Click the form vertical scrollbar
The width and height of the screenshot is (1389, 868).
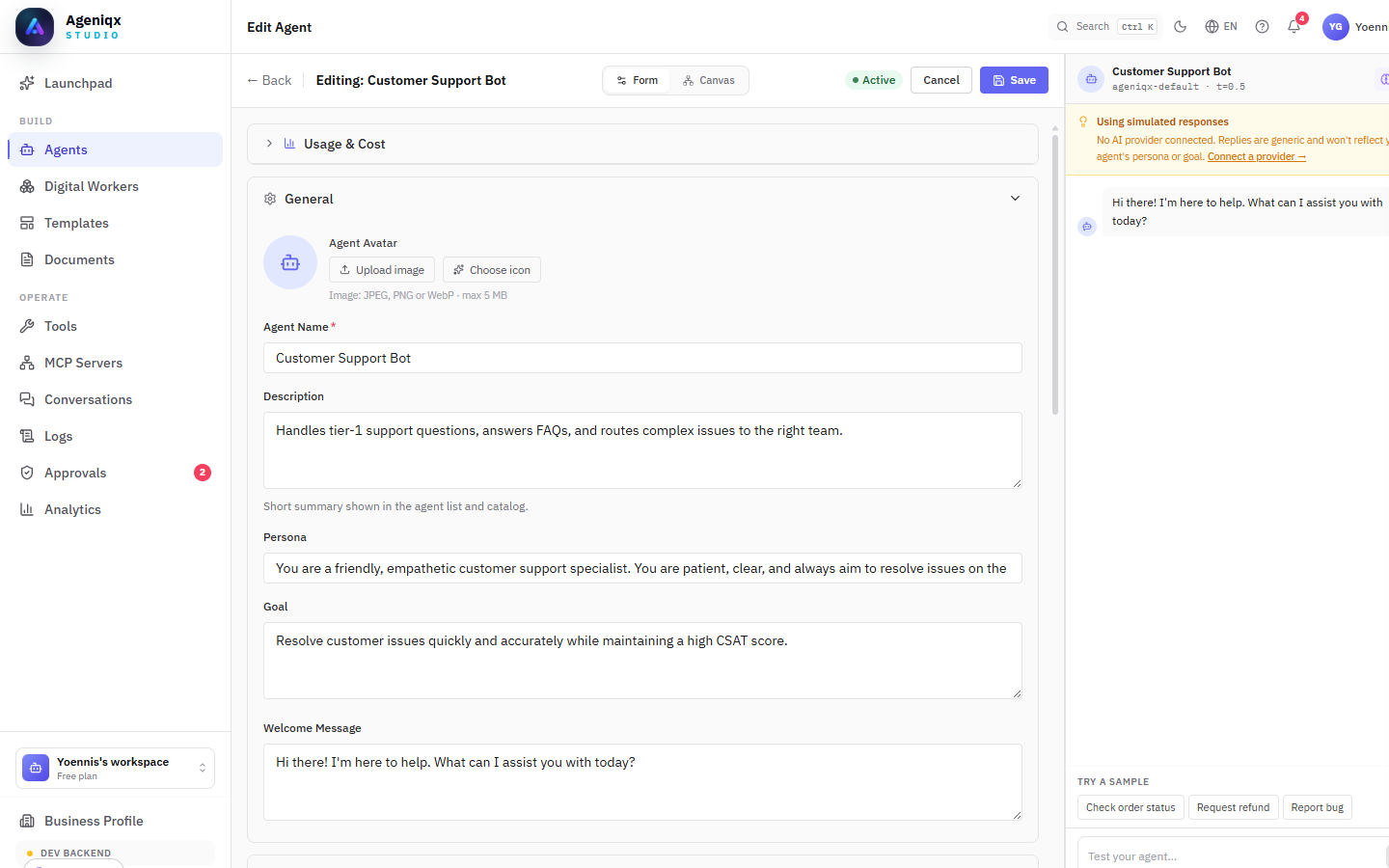click(1055, 275)
